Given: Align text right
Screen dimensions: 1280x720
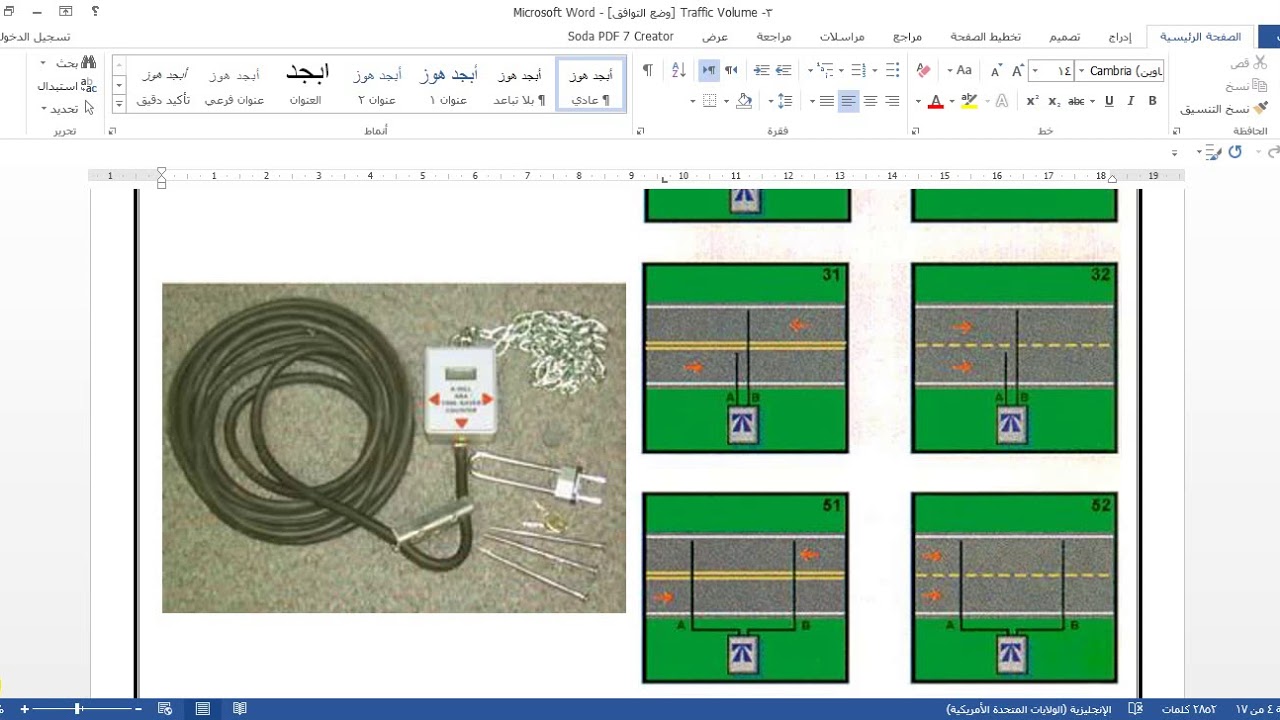Looking at the screenshot, I should [x=892, y=101].
